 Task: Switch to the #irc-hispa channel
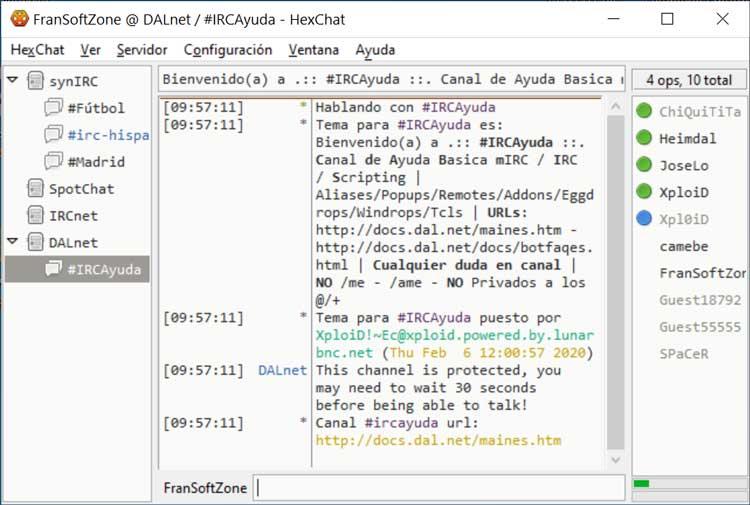[108, 135]
